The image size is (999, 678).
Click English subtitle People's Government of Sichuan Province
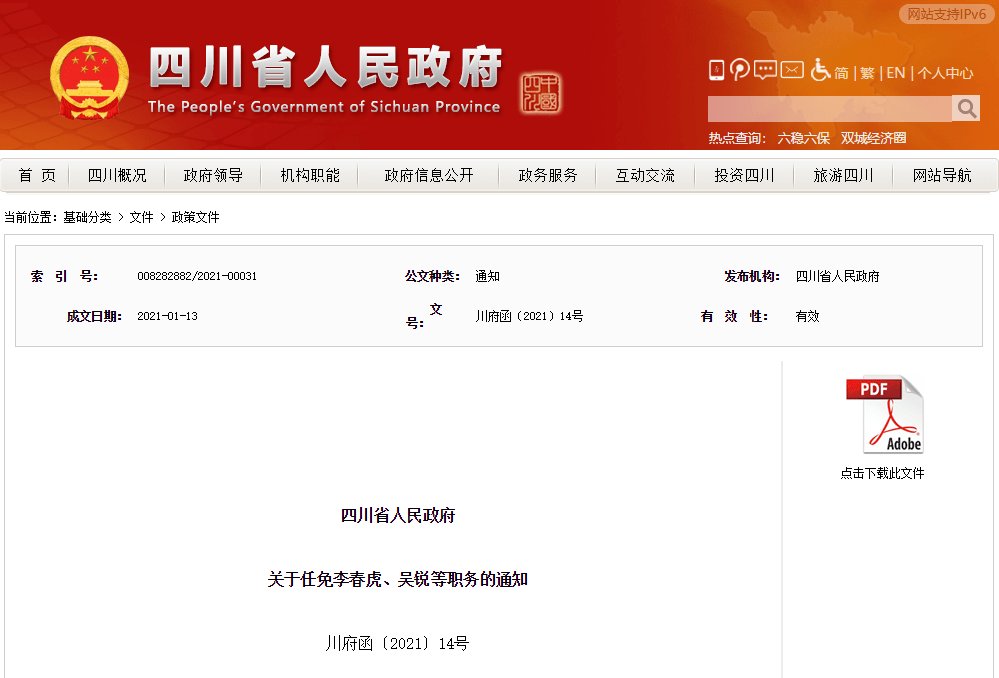point(324,106)
